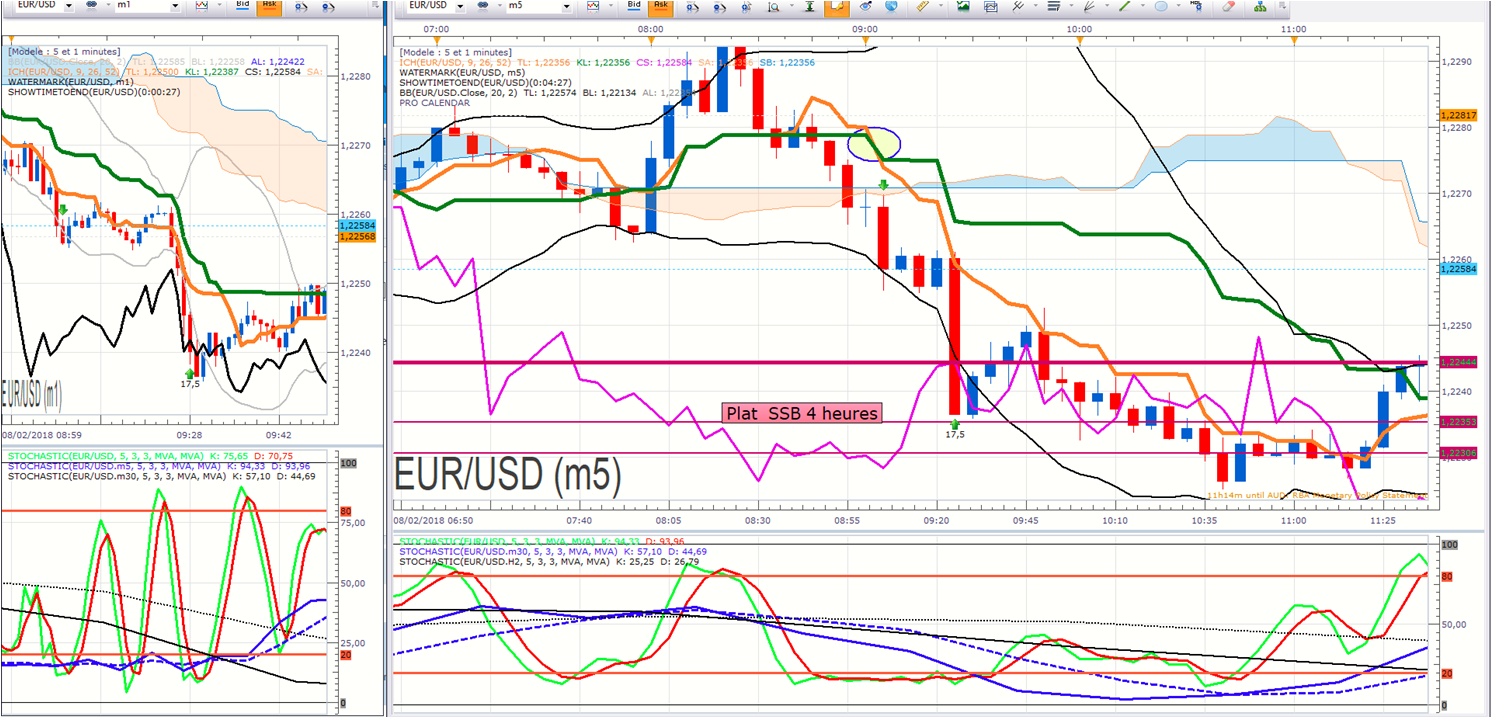Select the blue ellipse shape tool

pyautogui.click(x=1161, y=6)
